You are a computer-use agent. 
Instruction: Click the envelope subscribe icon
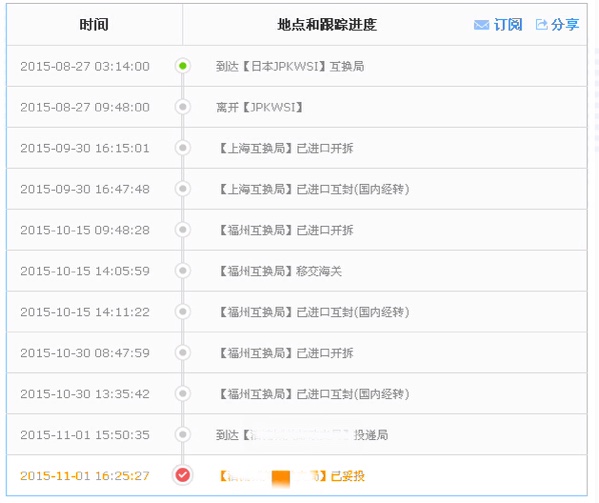(x=481, y=25)
